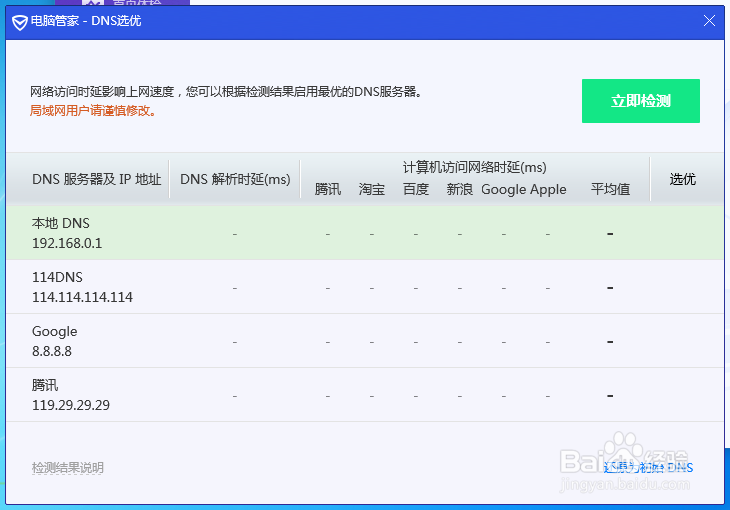The image size is (730, 510).
Task: Click the Google latency column header
Action: point(503,190)
